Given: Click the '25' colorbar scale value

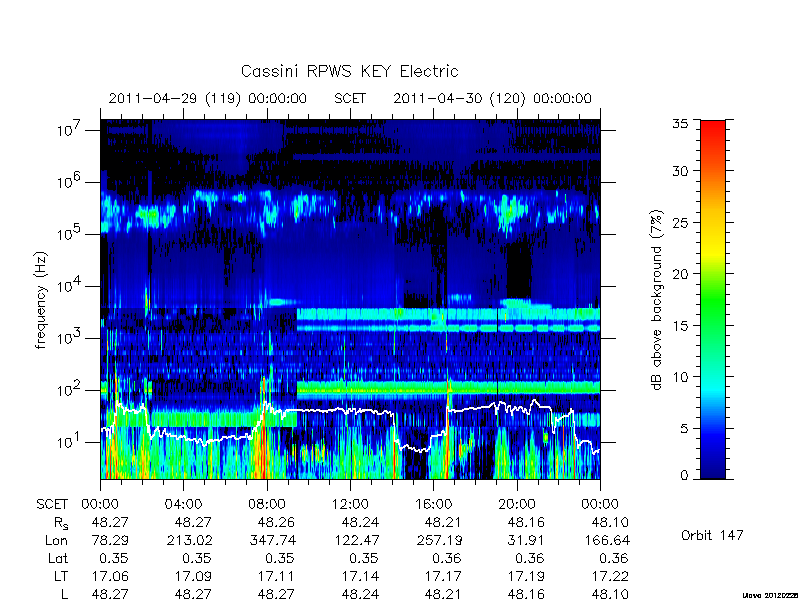Looking at the screenshot, I should click(680, 222).
